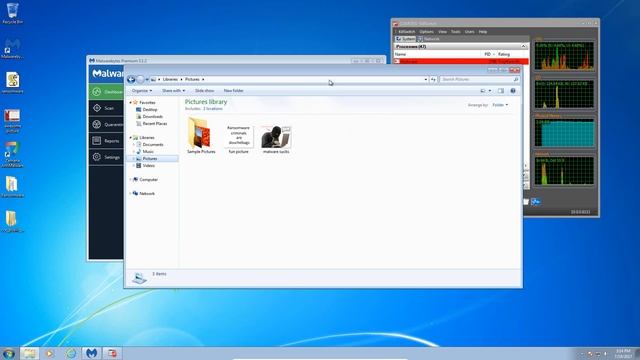Click Dashboard in Malwarebytes sidebar

pyautogui.click(x=106, y=92)
